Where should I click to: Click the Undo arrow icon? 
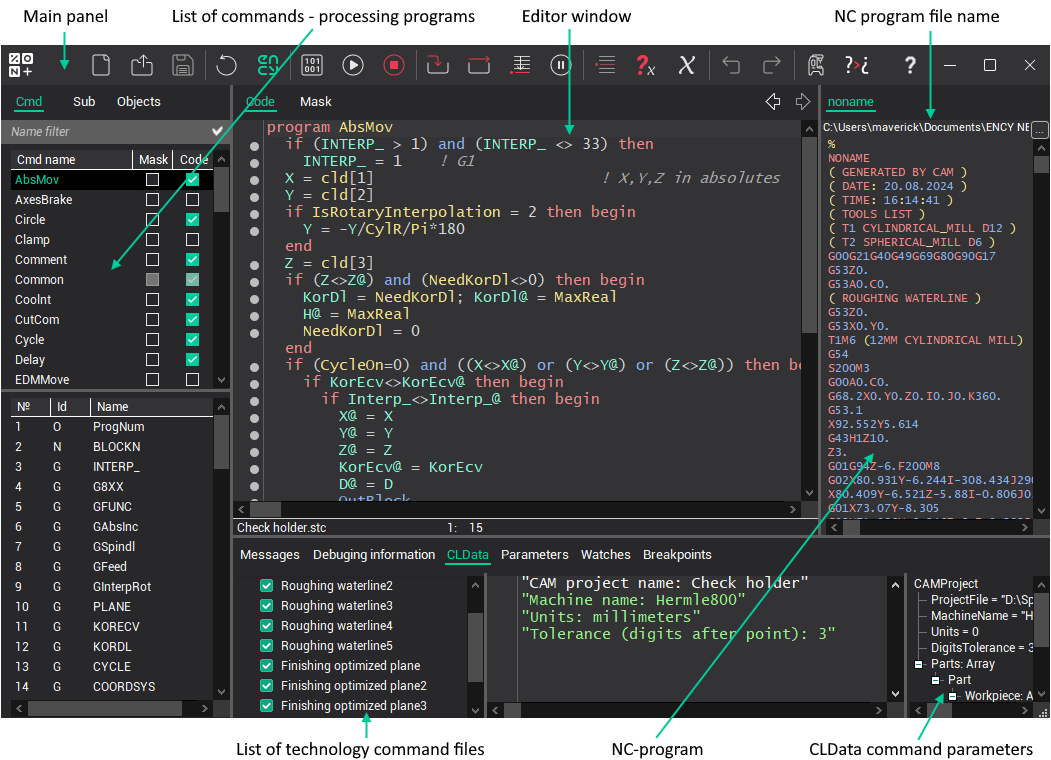(731, 66)
